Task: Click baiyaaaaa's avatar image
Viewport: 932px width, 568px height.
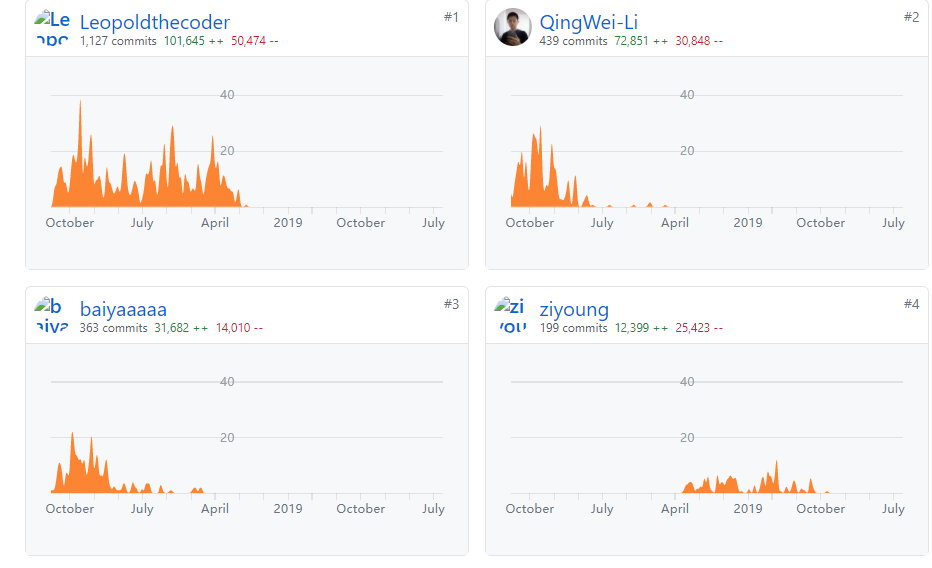Action: [52, 314]
